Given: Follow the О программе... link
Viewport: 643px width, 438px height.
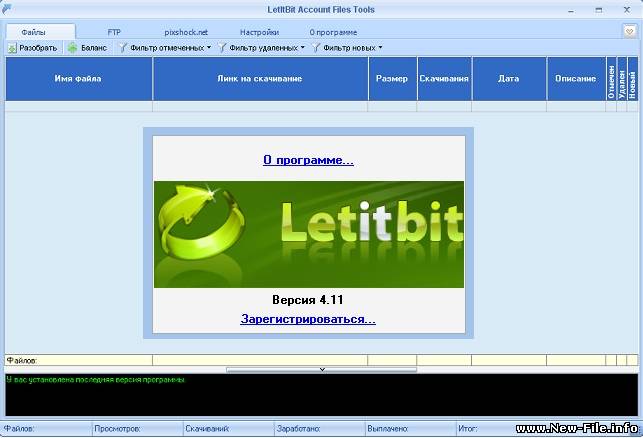Looking at the screenshot, I should [x=308, y=160].
